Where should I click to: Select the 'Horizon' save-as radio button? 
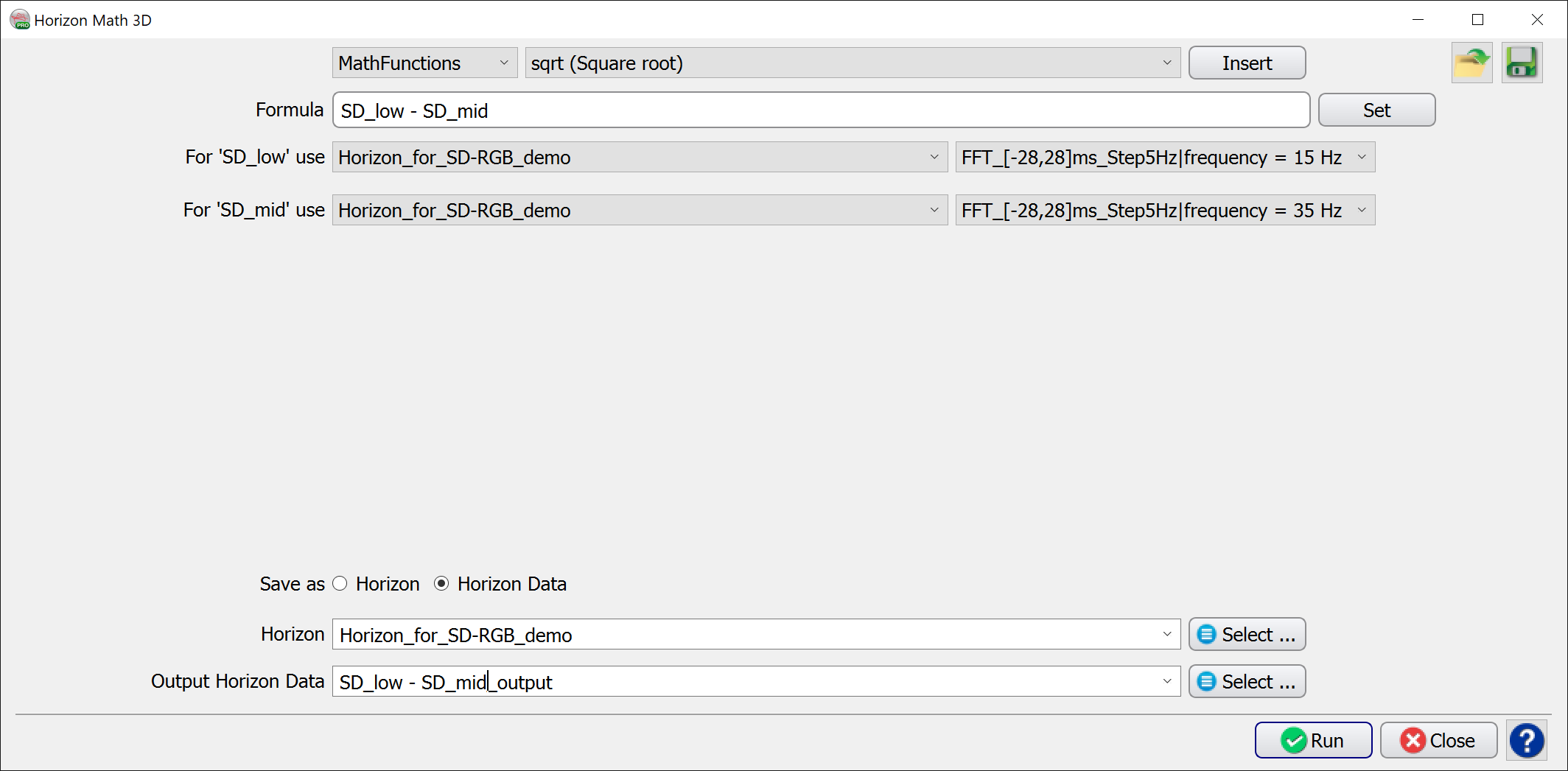tap(340, 584)
